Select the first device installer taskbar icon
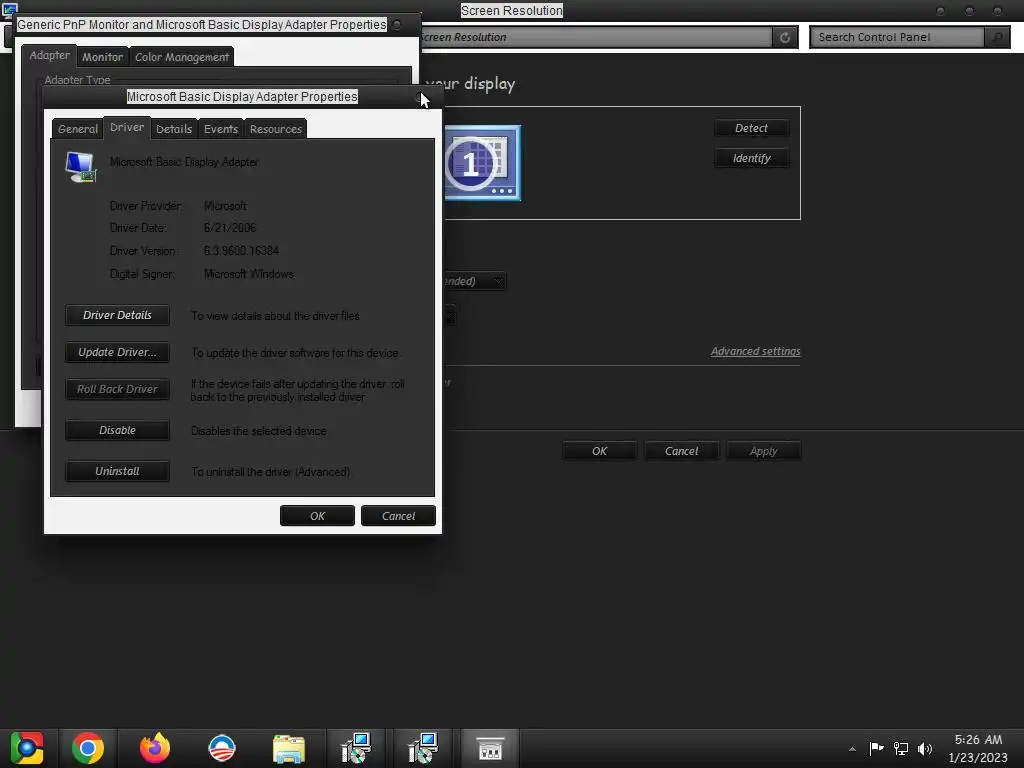This screenshot has height=768, width=1024. coord(356,748)
